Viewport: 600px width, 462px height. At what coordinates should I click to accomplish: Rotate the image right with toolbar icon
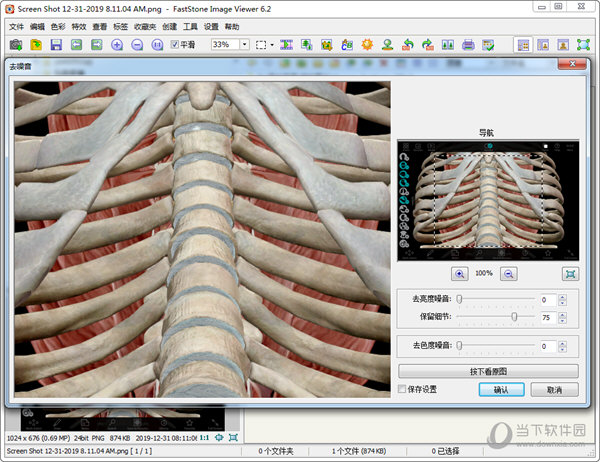coord(428,45)
